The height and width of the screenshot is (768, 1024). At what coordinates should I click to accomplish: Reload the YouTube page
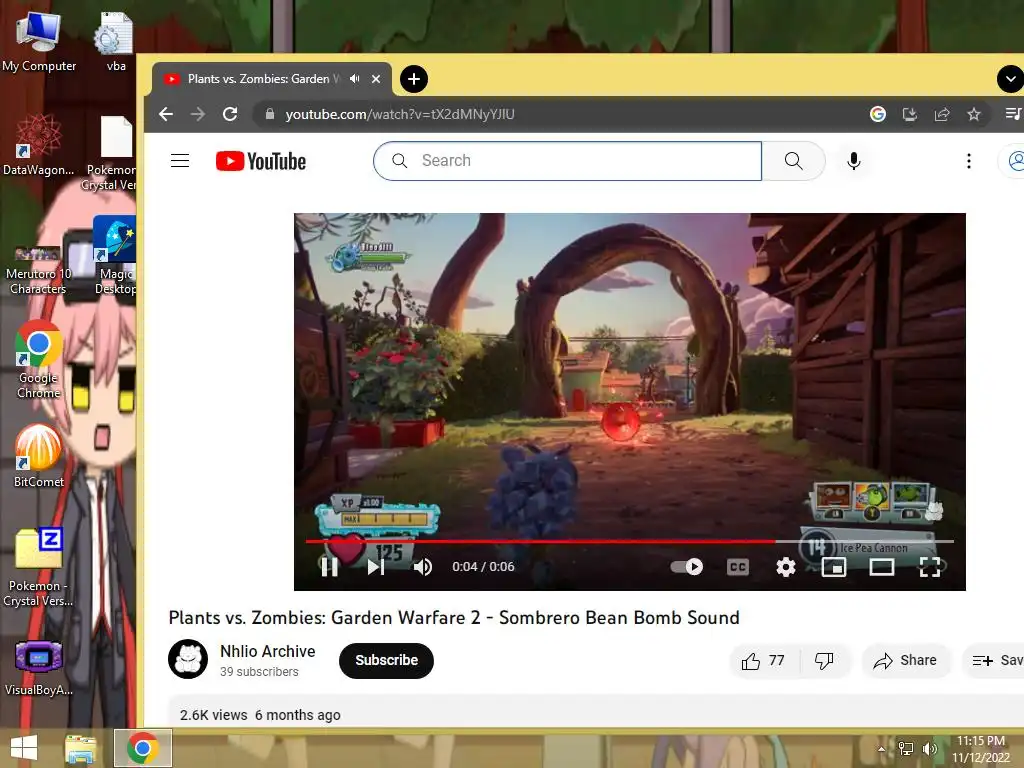pyautogui.click(x=230, y=114)
